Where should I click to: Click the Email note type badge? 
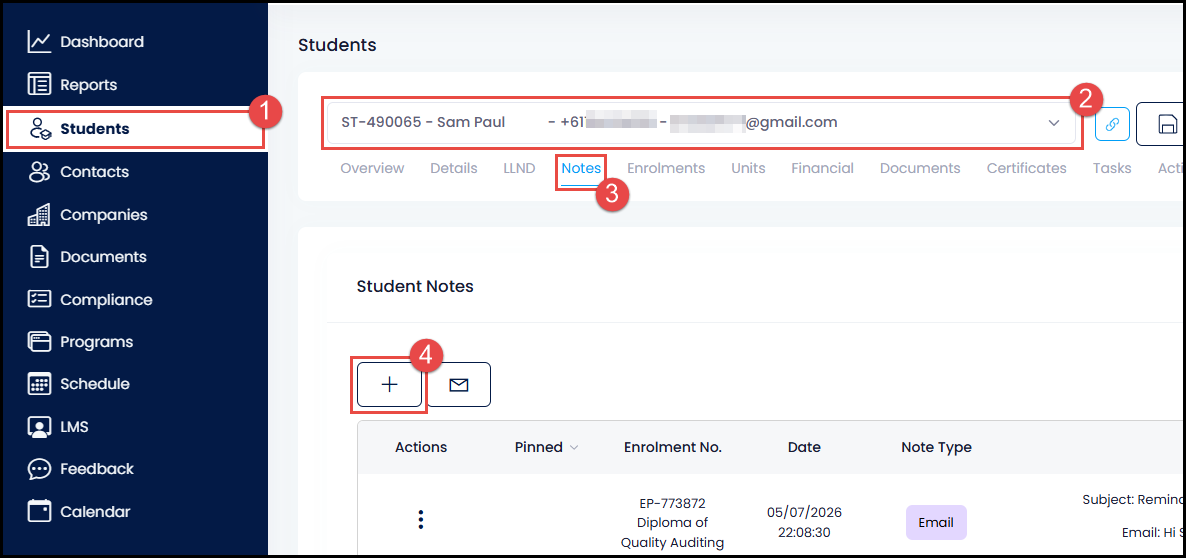[936, 522]
